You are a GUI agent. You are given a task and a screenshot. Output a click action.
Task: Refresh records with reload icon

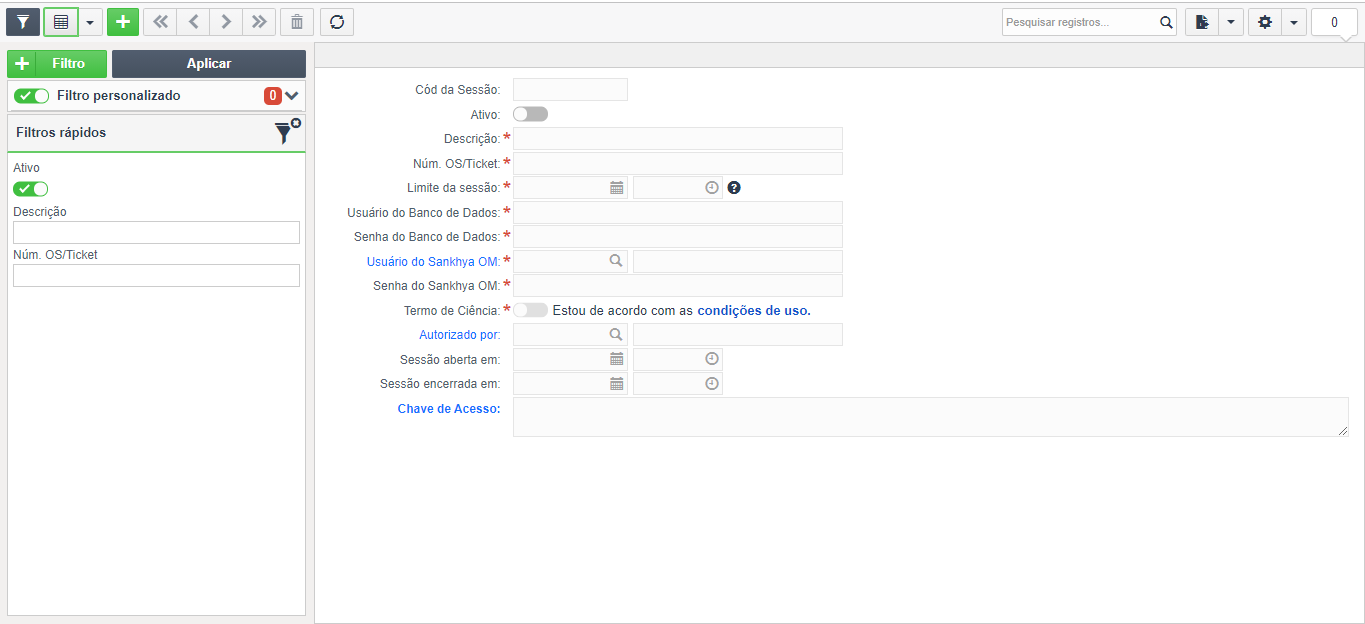pos(337,22)
